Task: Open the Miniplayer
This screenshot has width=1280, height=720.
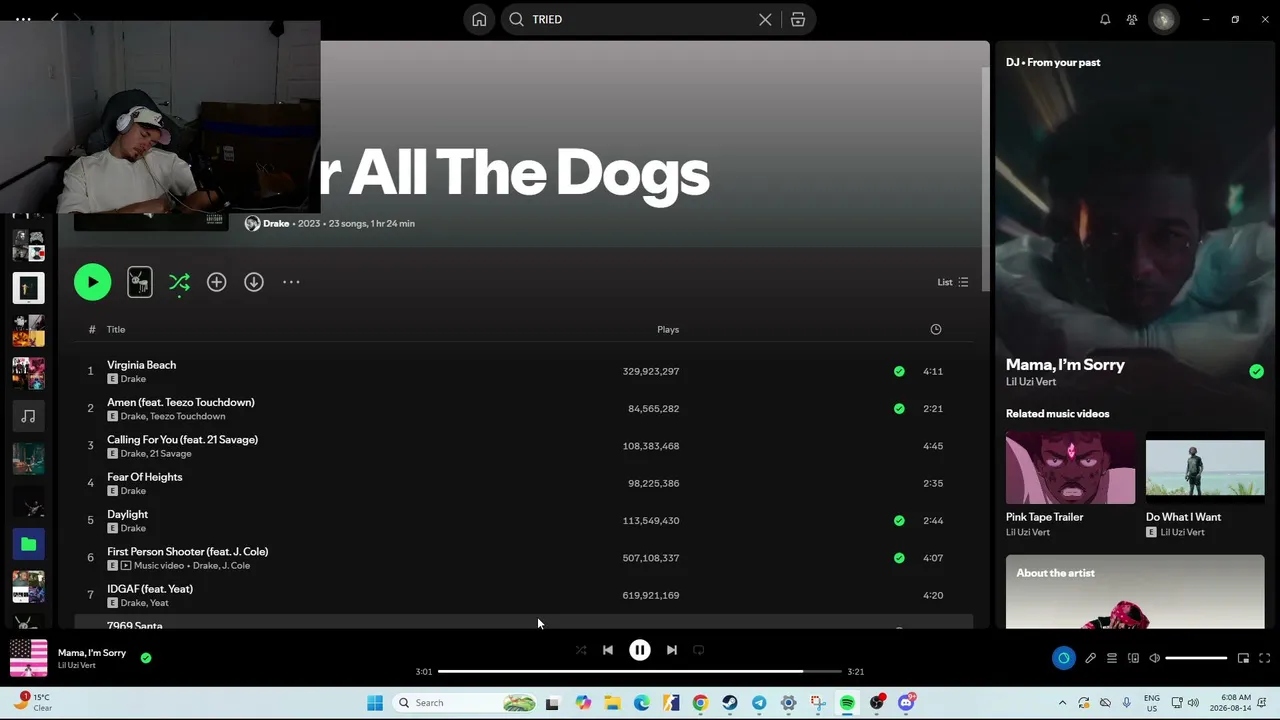Action: click(1243, 658)
